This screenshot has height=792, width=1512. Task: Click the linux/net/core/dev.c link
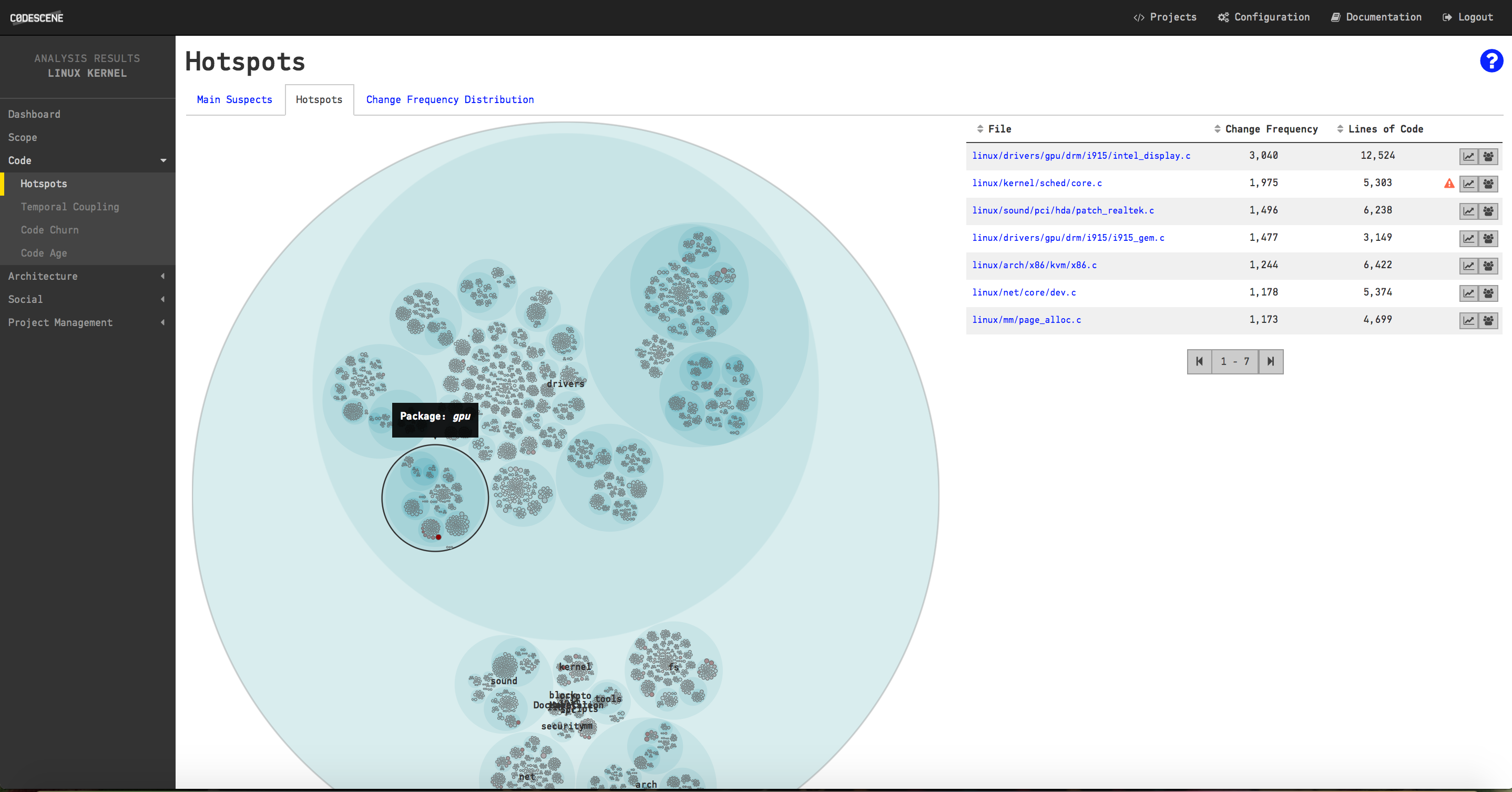tap(1024, 292)
